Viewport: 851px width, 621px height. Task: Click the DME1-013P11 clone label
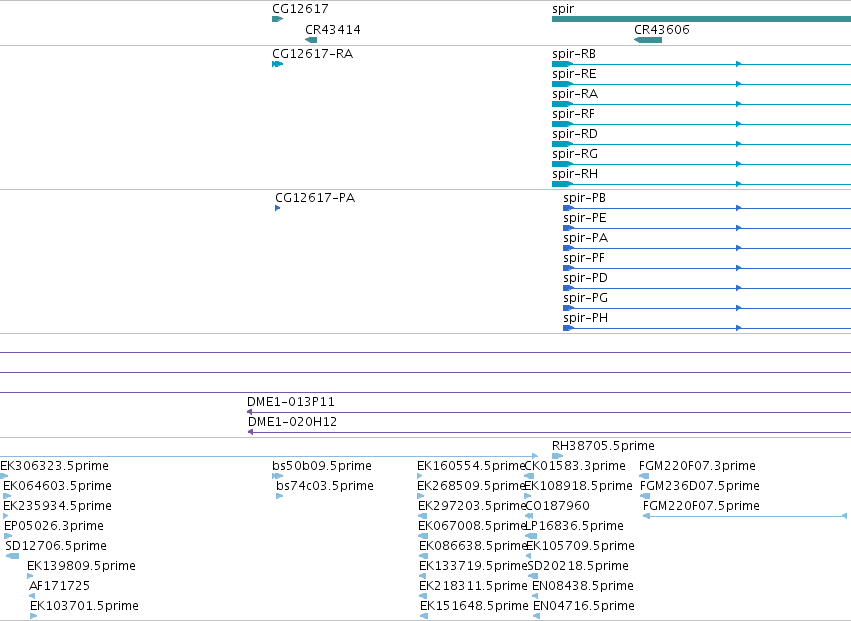tap(291, 402)
